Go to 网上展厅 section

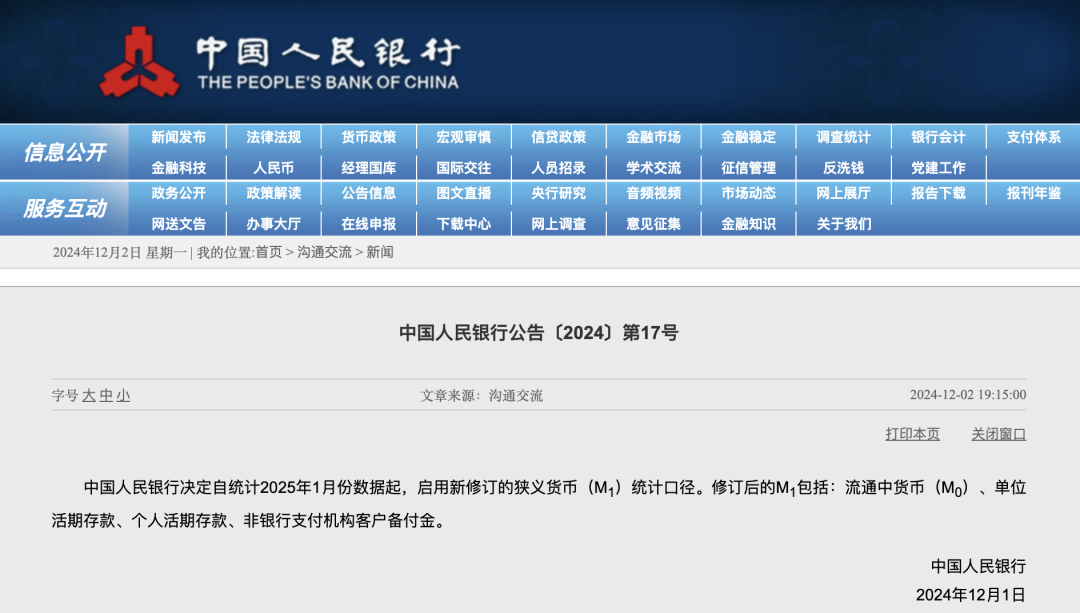844,193
